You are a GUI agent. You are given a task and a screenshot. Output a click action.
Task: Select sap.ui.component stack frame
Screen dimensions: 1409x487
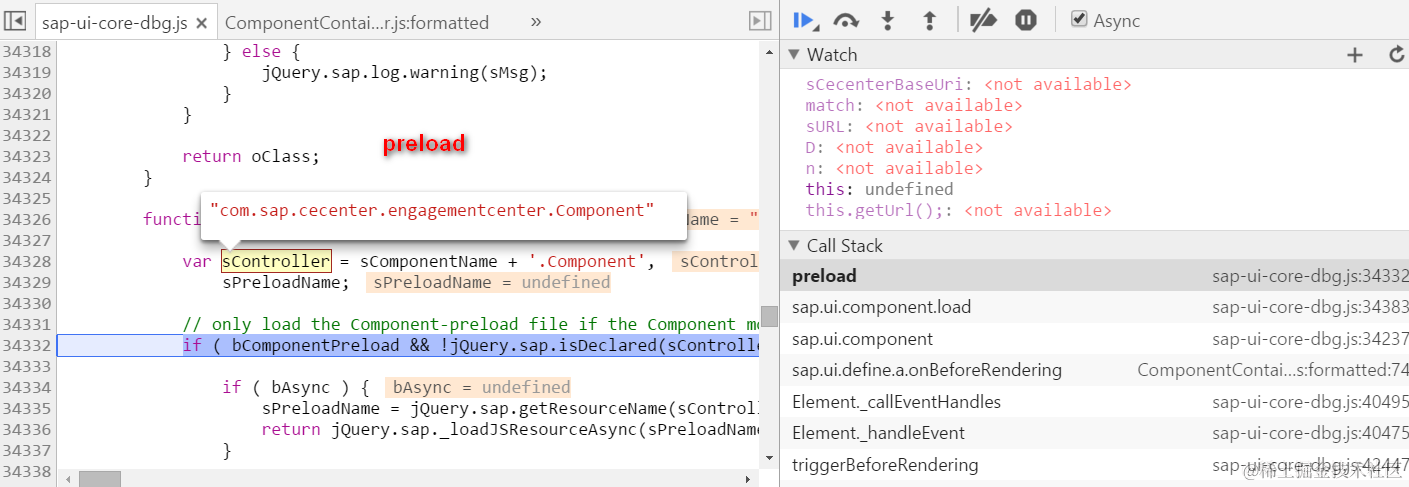tap(1094, 339)
